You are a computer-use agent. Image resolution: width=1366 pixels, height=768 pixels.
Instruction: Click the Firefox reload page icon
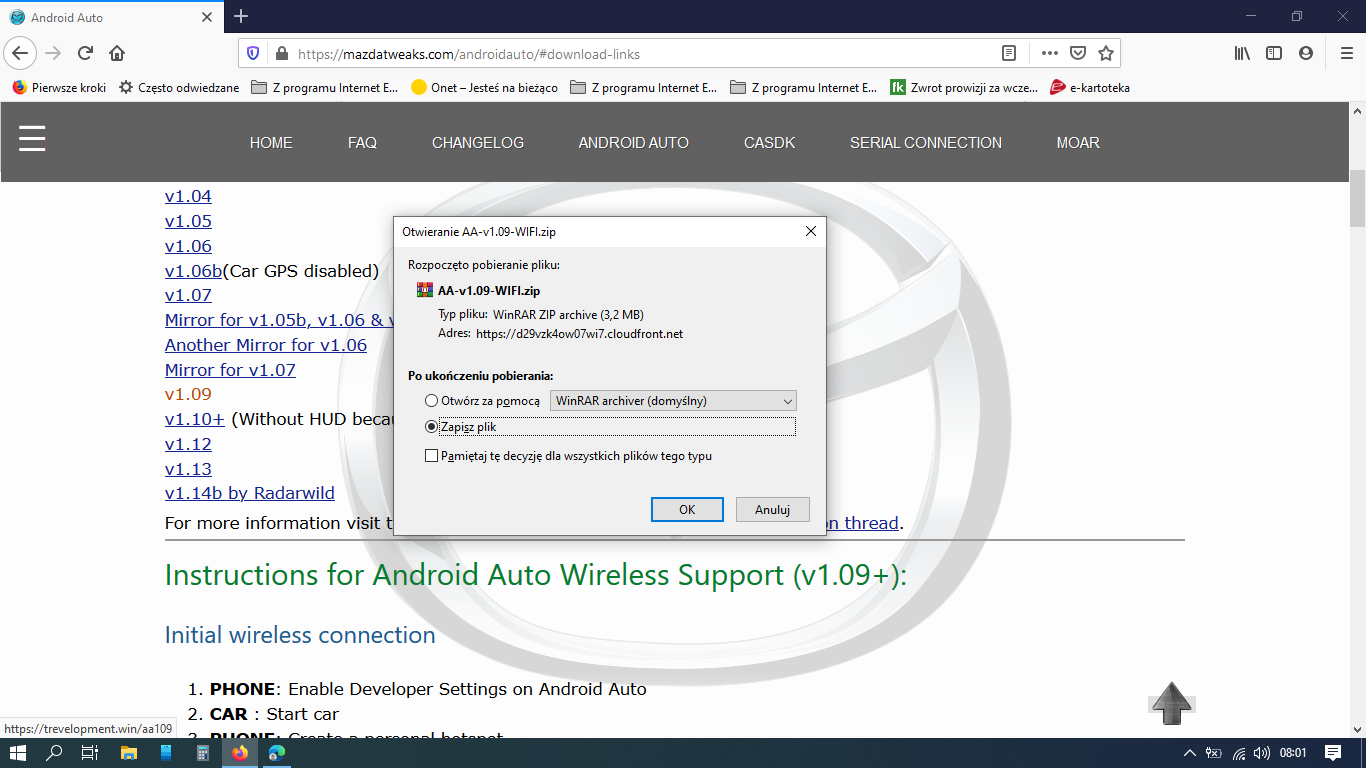click(85, 53)
